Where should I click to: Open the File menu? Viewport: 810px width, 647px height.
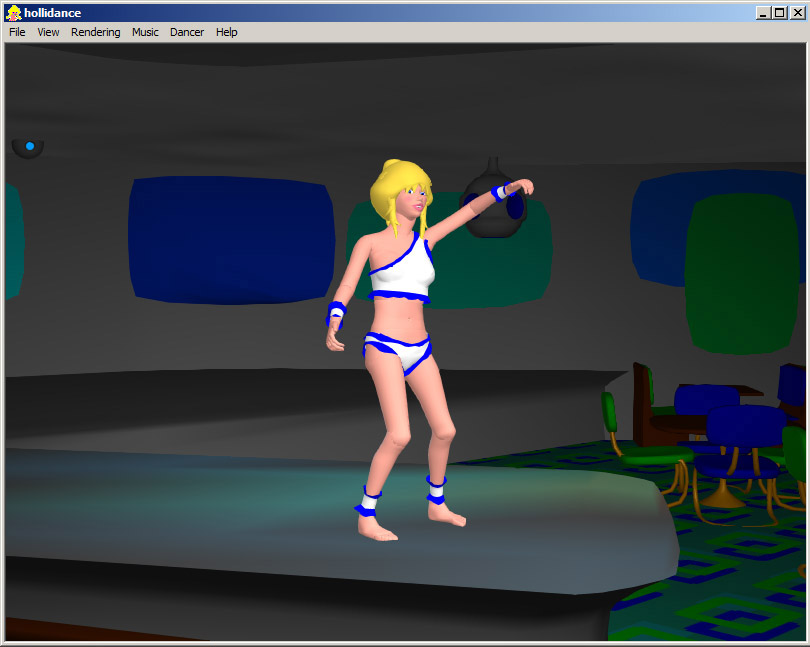point(17,32)
